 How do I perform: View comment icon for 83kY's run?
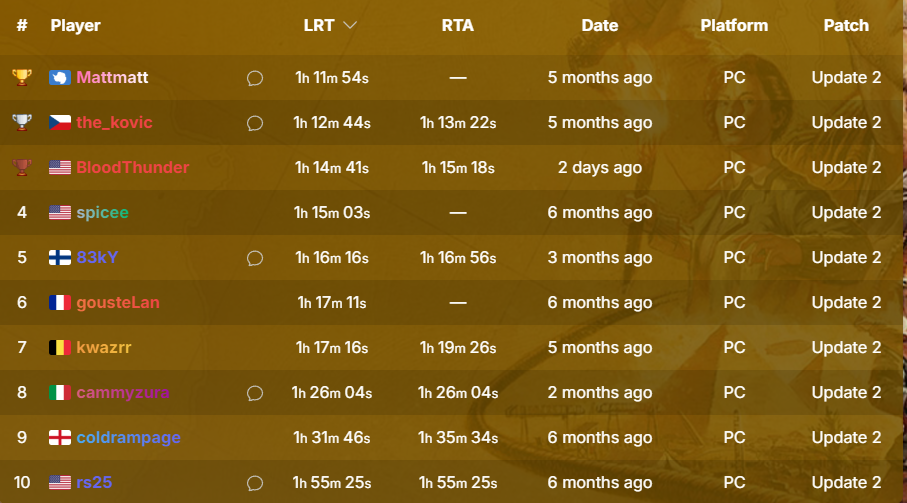[x=255, y=258]
